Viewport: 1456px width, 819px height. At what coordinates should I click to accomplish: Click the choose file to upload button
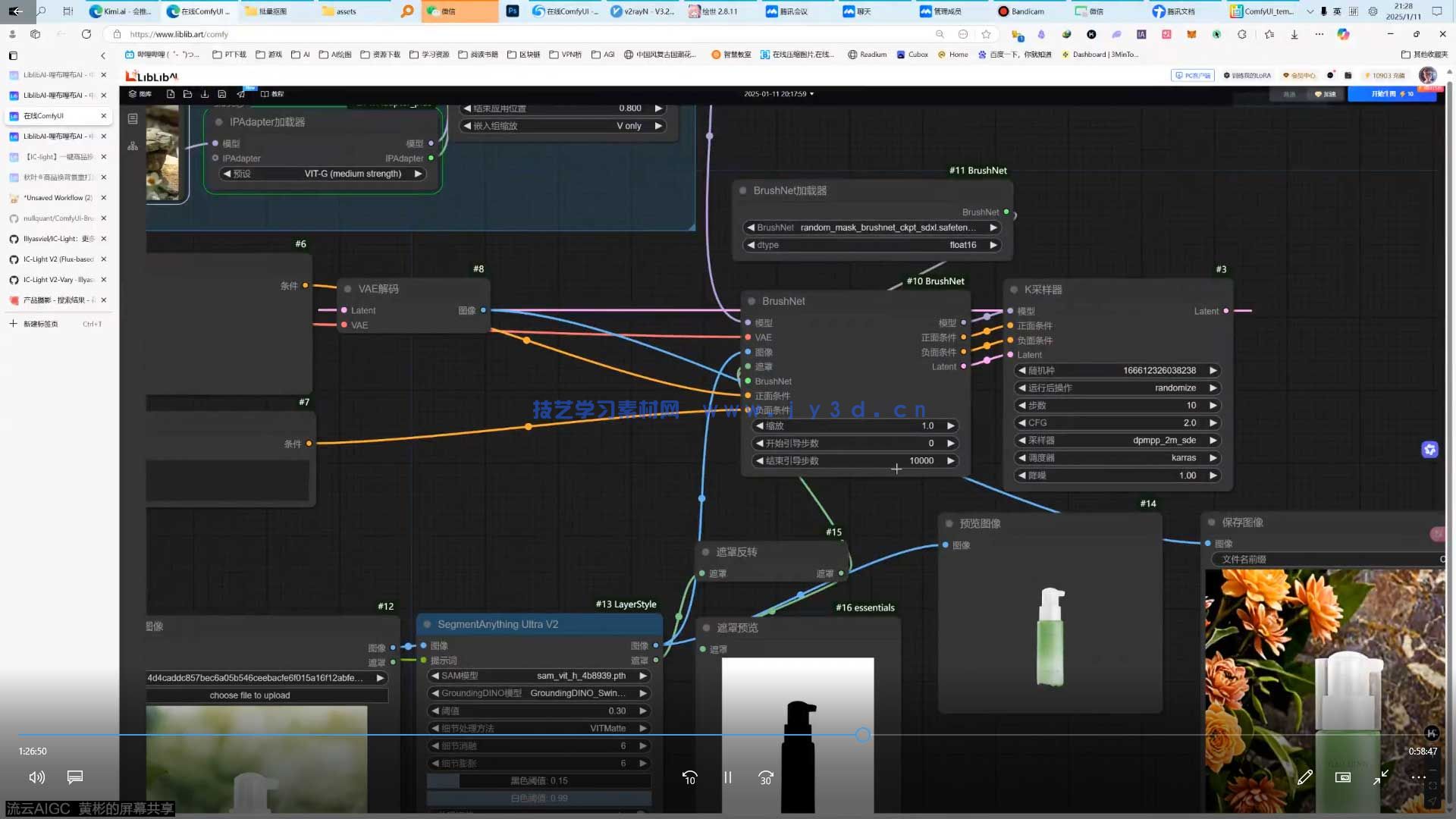[x=249, y=695]
